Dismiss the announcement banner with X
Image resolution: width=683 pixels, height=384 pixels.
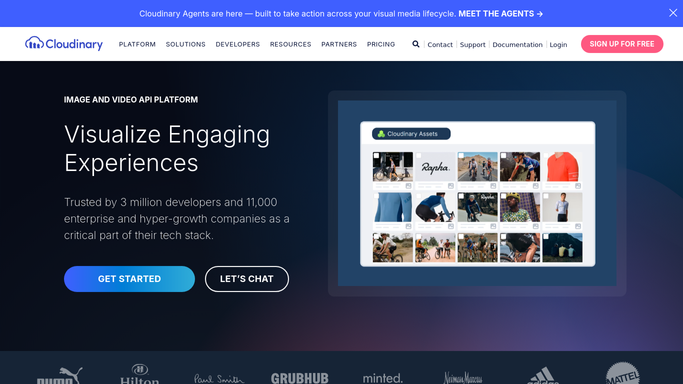pyautogui.click(x=673, y=13)
